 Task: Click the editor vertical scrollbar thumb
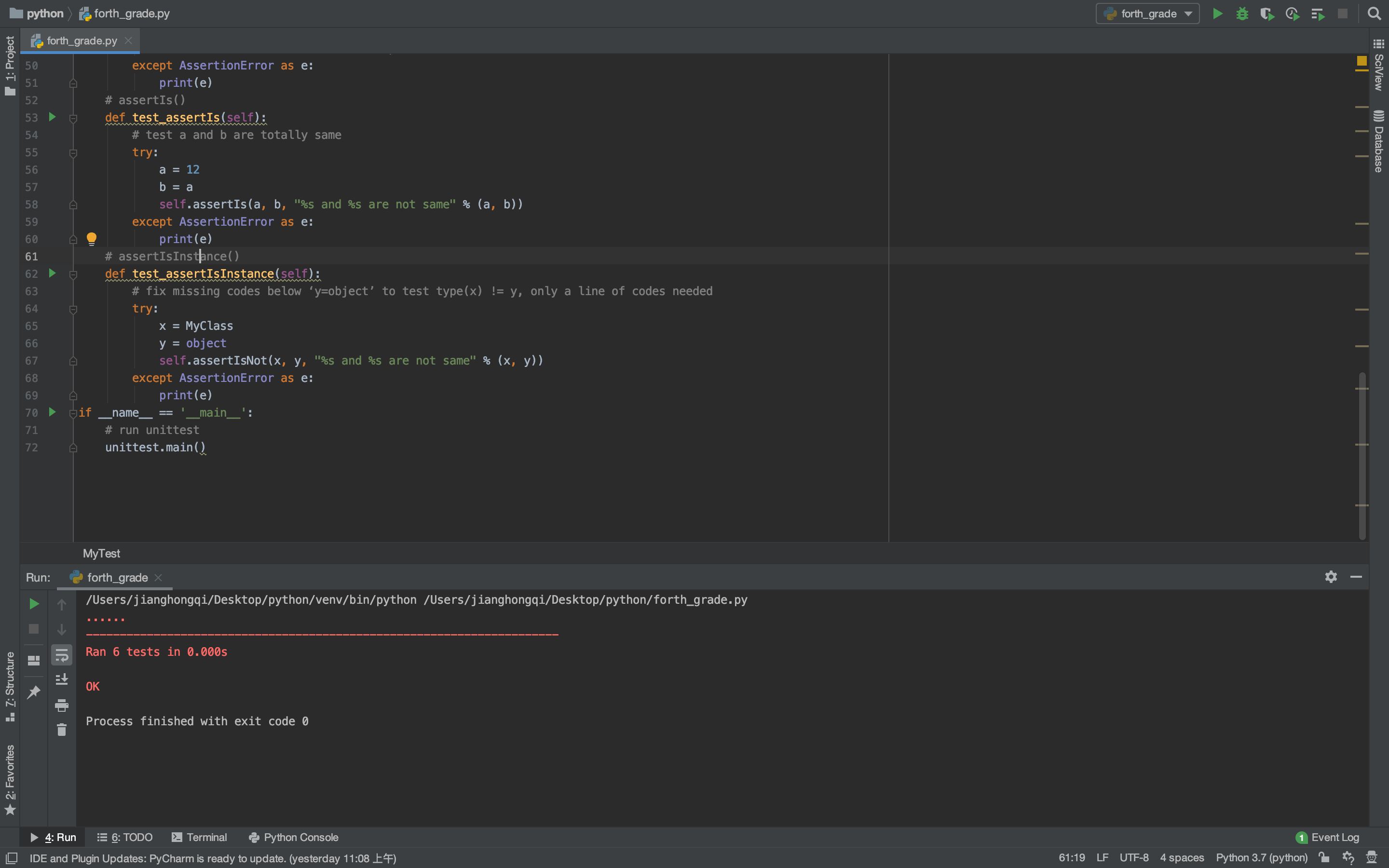(x=1362, y=456)
